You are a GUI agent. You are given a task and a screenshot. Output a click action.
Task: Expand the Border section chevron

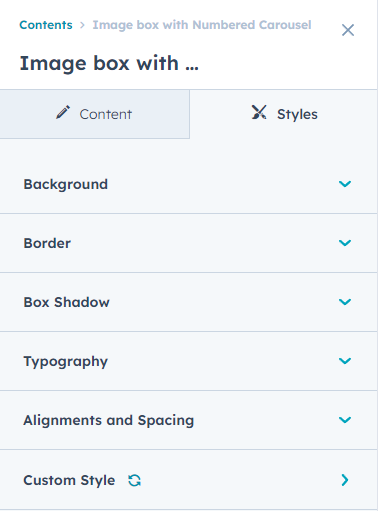[345, 243]
